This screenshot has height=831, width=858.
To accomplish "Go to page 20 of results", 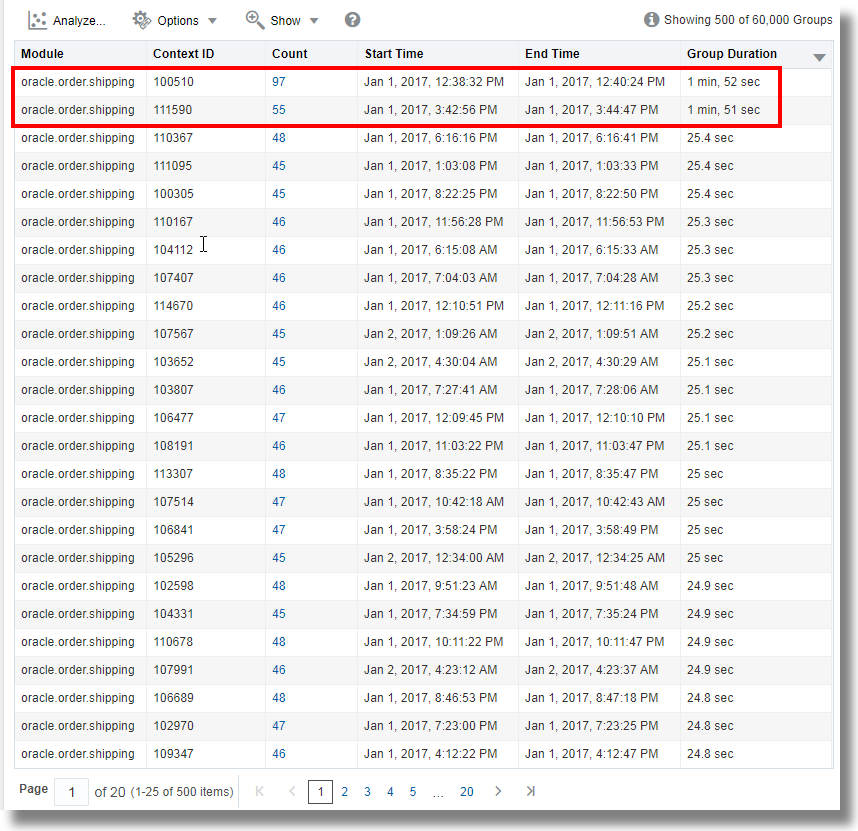I will coord(466,791).
